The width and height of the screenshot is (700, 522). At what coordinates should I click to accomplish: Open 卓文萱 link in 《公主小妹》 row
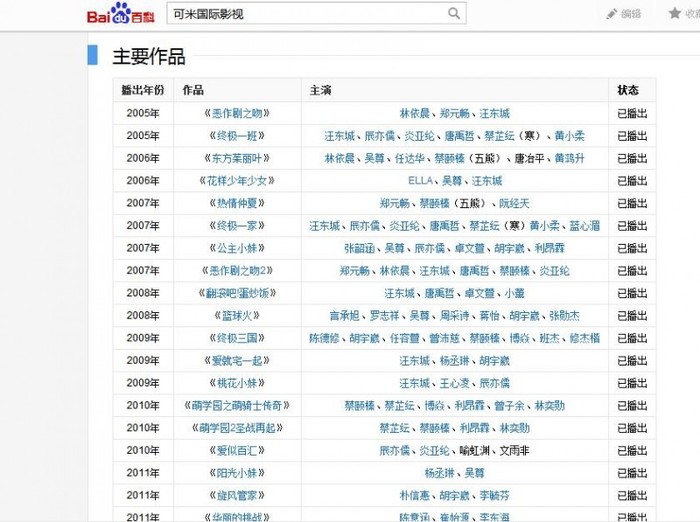point(469,248)
